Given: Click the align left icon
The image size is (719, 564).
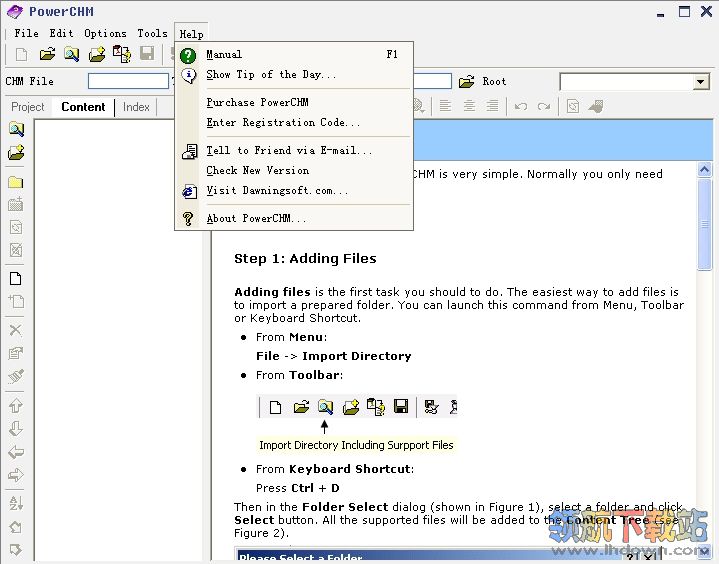Looking at the screenshot, I should coord(445,106).
